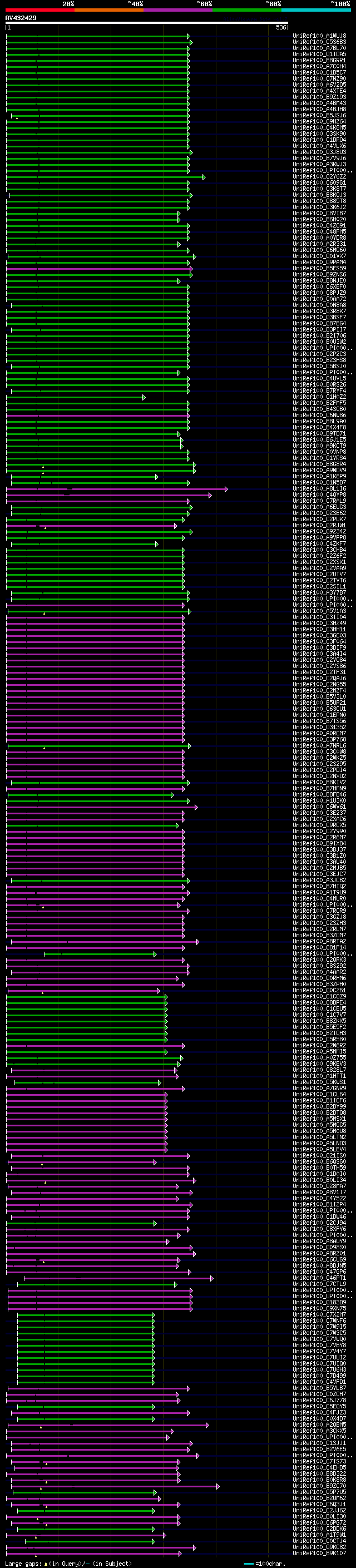Select hit label UniRef100_Q5P7U5
Image resolution: width=356 pixels, height=1568 pixels.
[x=319, y=1492]
